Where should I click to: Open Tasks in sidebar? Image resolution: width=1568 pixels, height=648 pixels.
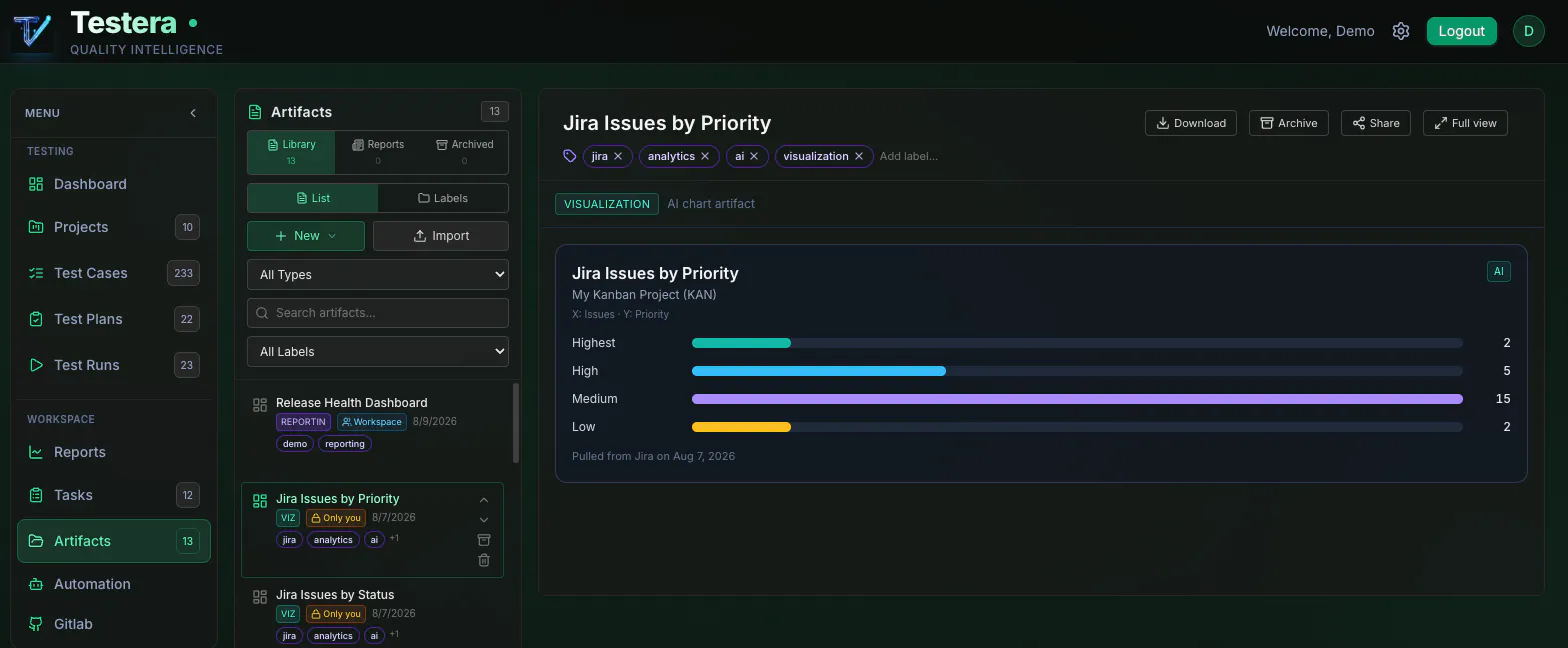114,495
